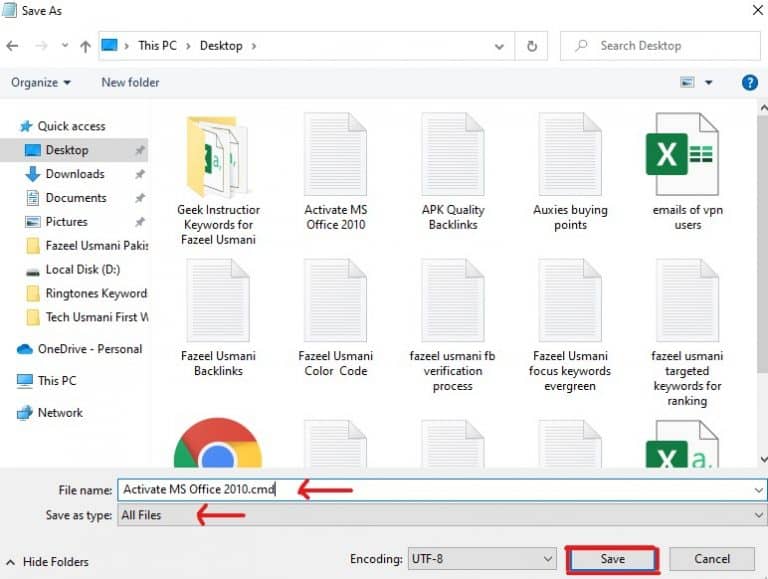
Task: Expand the address bar history dropdown
Action: pos(499,46)
